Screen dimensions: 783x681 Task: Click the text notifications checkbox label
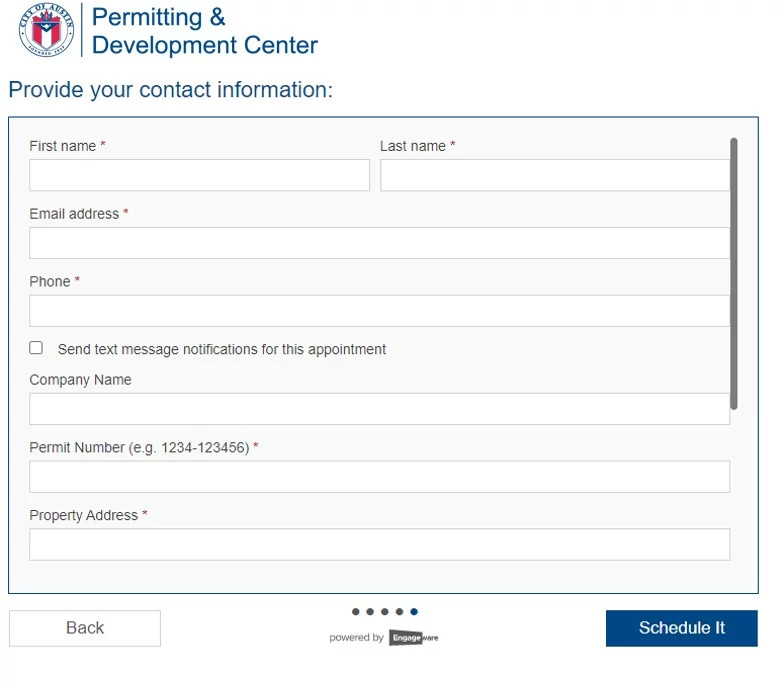[x=222, y=350]
